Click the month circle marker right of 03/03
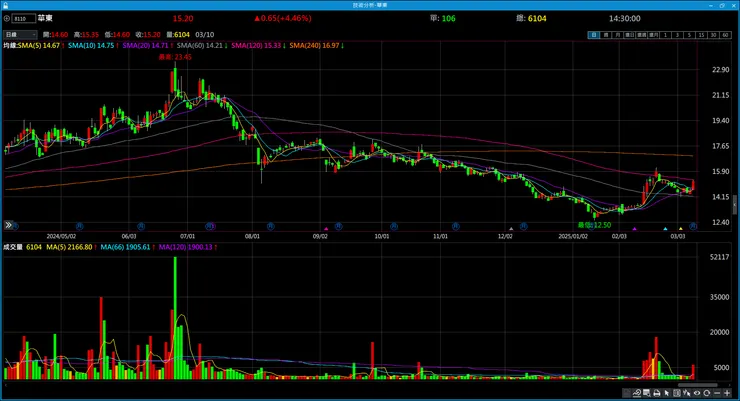The width and height of the screenshot is (740, 401). click(x=693, y=226)
